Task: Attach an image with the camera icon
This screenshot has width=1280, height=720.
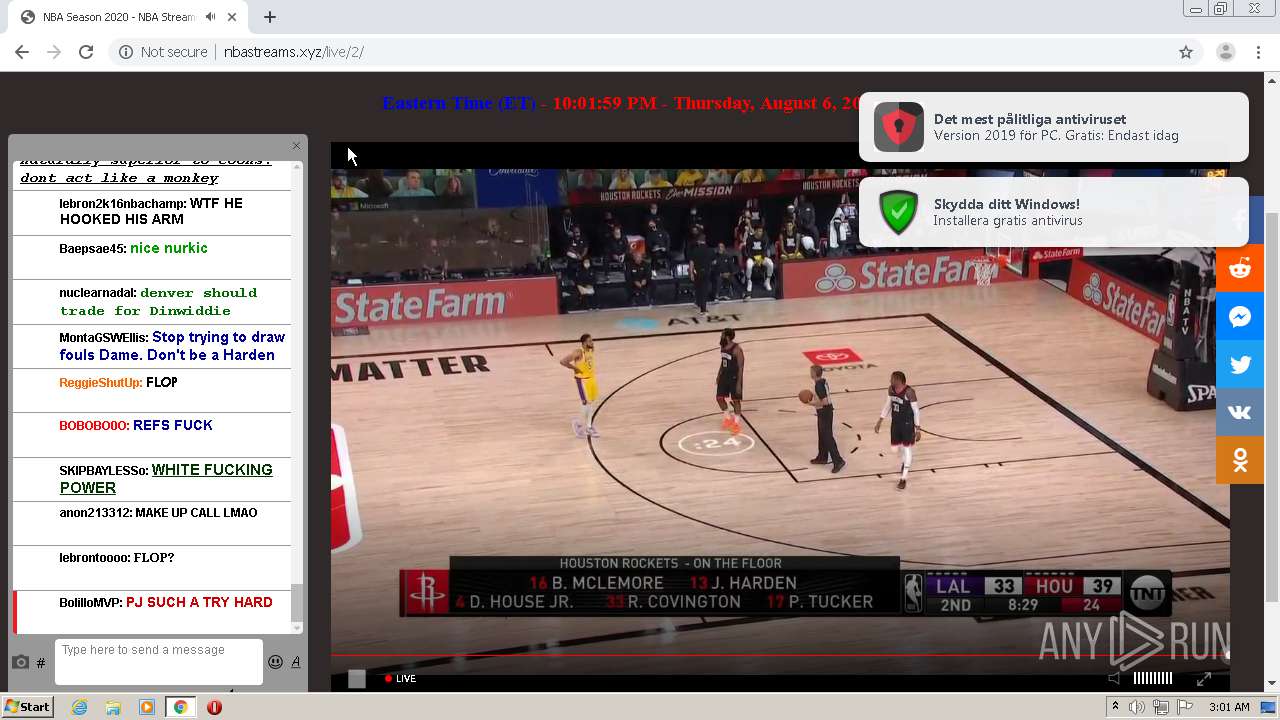Action: point(20,662)
